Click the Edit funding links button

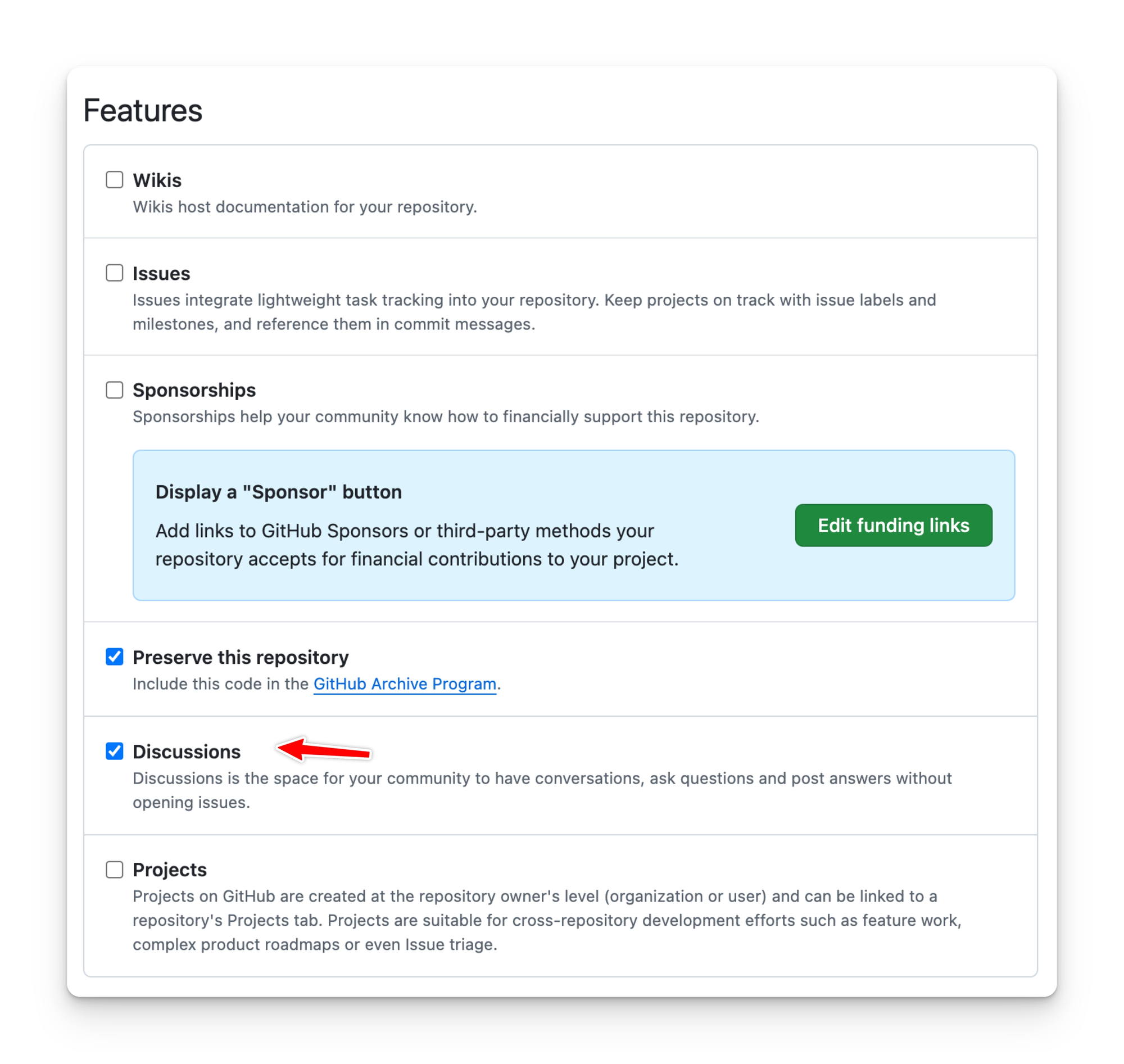(893, 525)
